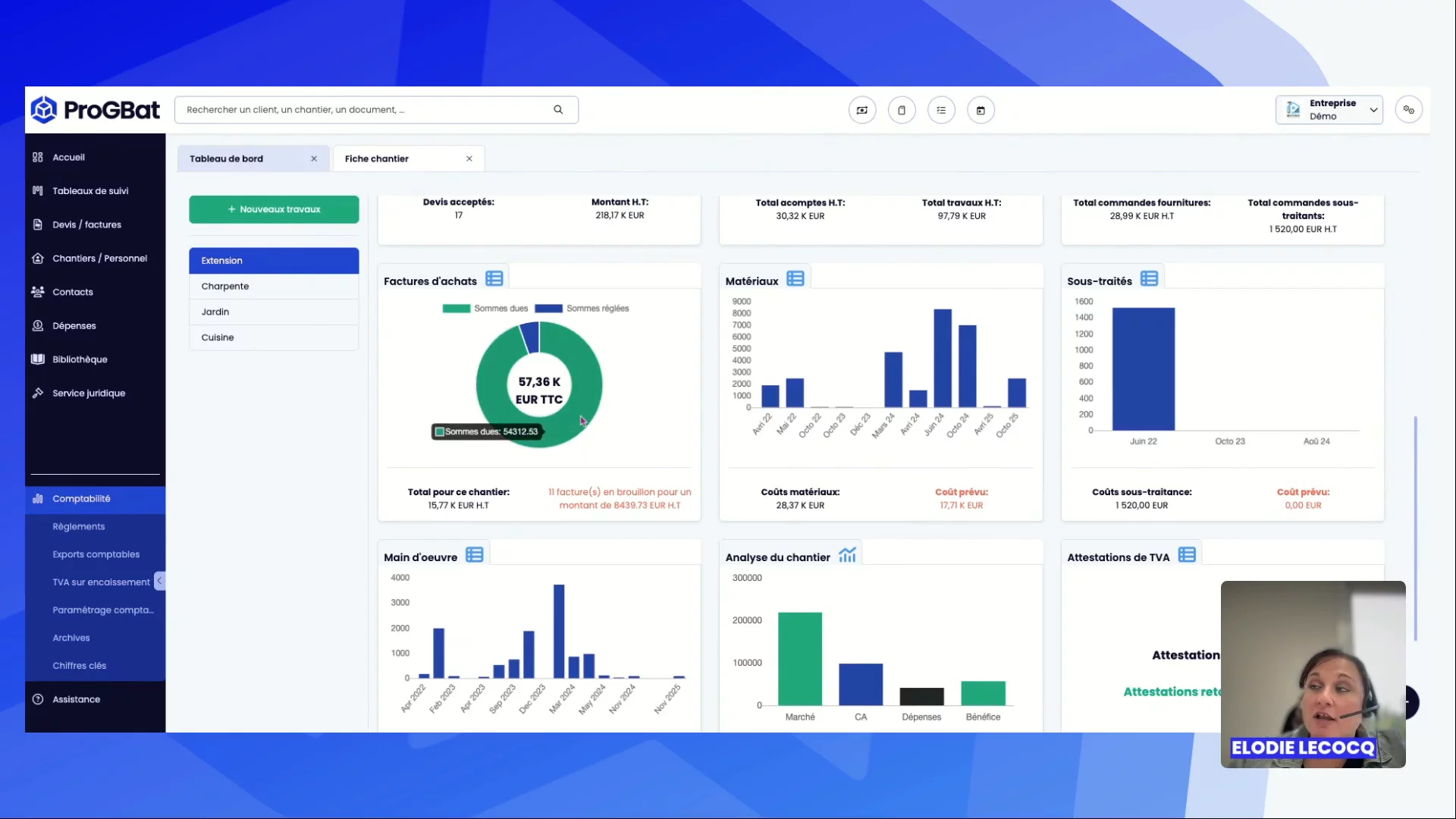This screenshot has width=1456, height=819.
Task: Click the Analyse du chantier chart icon
Action: click(847, 555)
